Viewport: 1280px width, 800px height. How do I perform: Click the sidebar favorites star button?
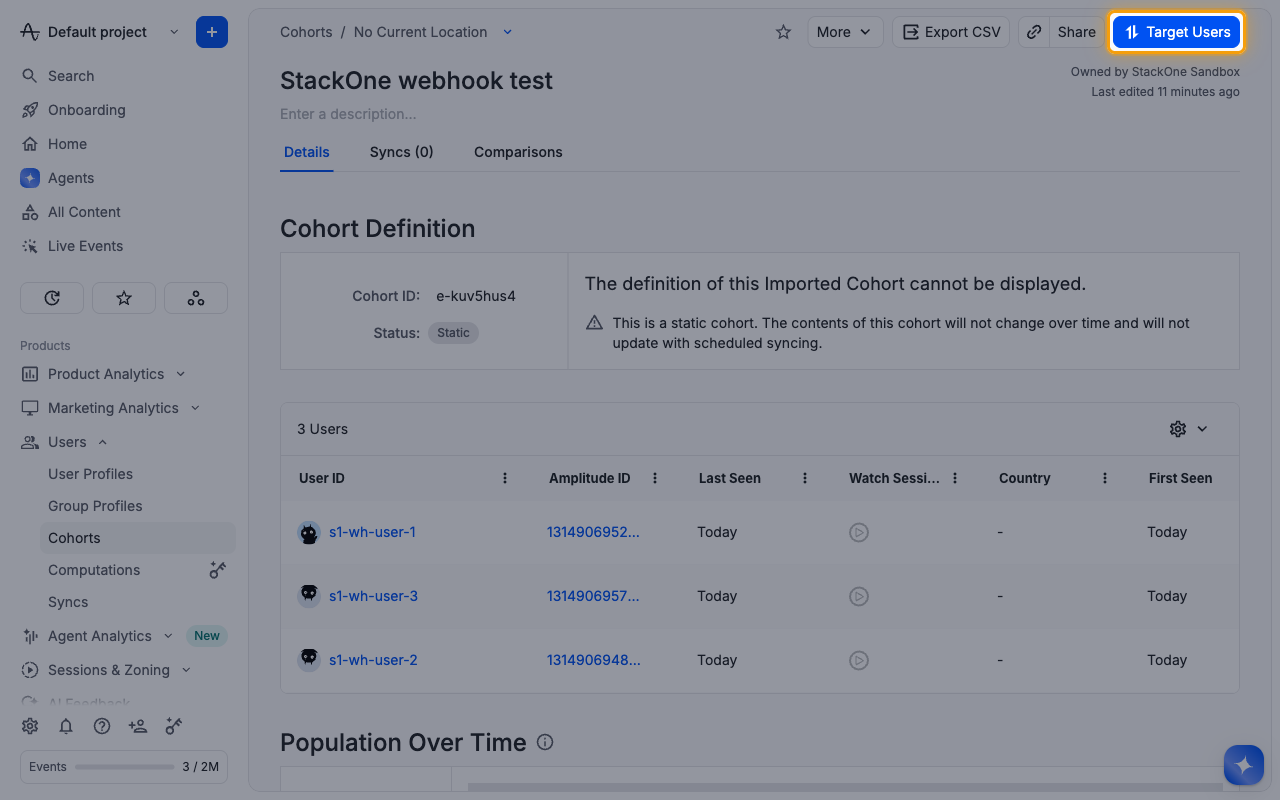pyautogui.click(x=124, y=298)
